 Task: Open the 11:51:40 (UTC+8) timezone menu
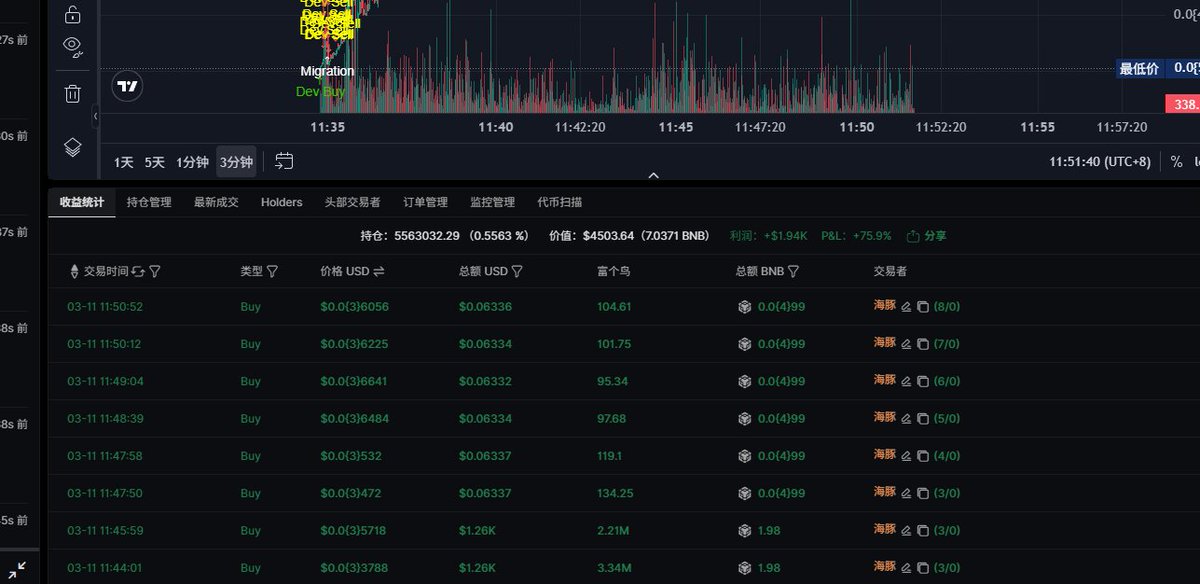pyautogui.click(x=1100, y=162)
